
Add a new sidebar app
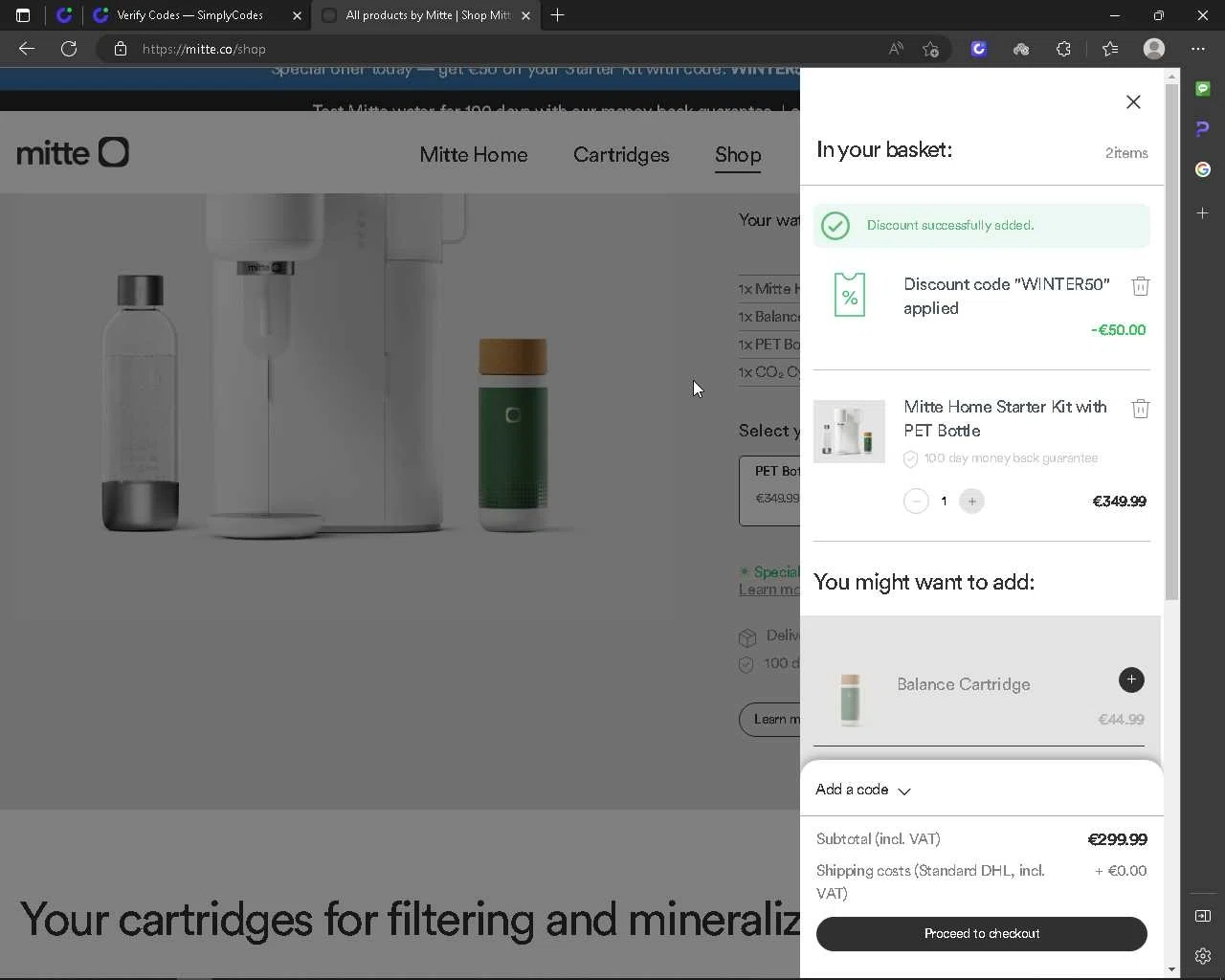coord(1203,212)
